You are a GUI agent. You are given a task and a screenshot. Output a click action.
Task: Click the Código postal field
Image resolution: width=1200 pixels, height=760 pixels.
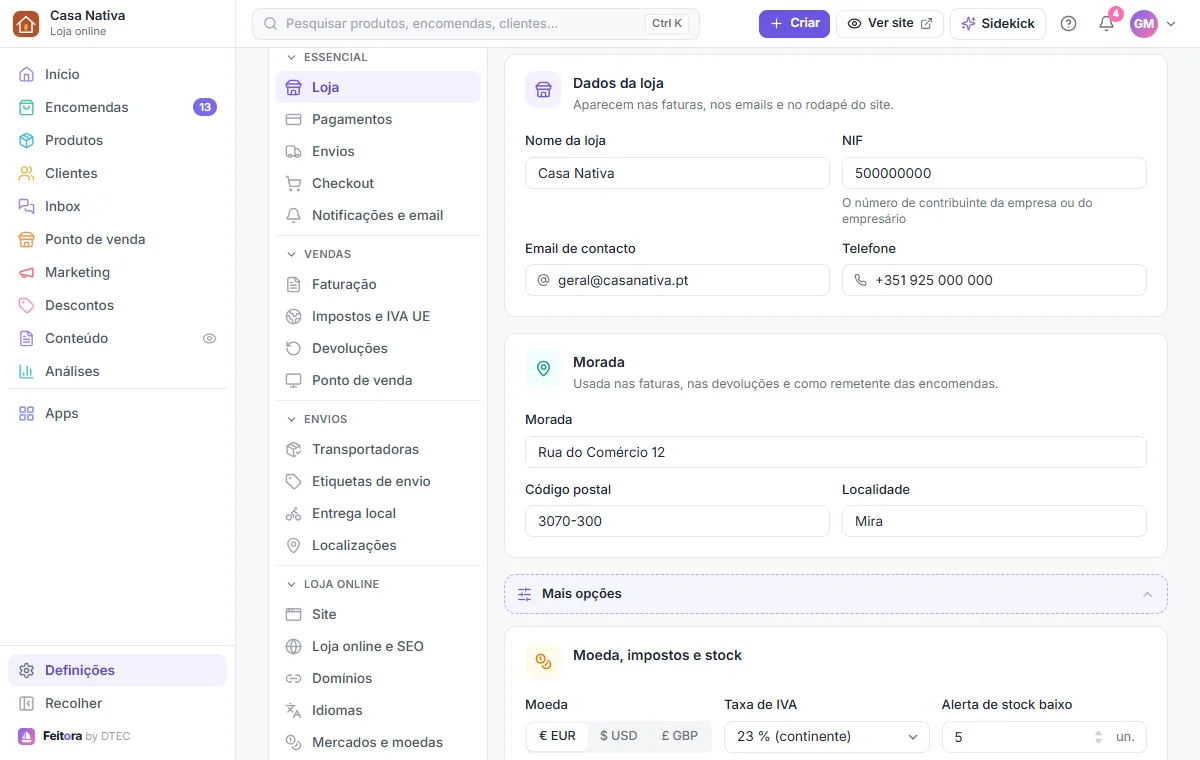677,521
